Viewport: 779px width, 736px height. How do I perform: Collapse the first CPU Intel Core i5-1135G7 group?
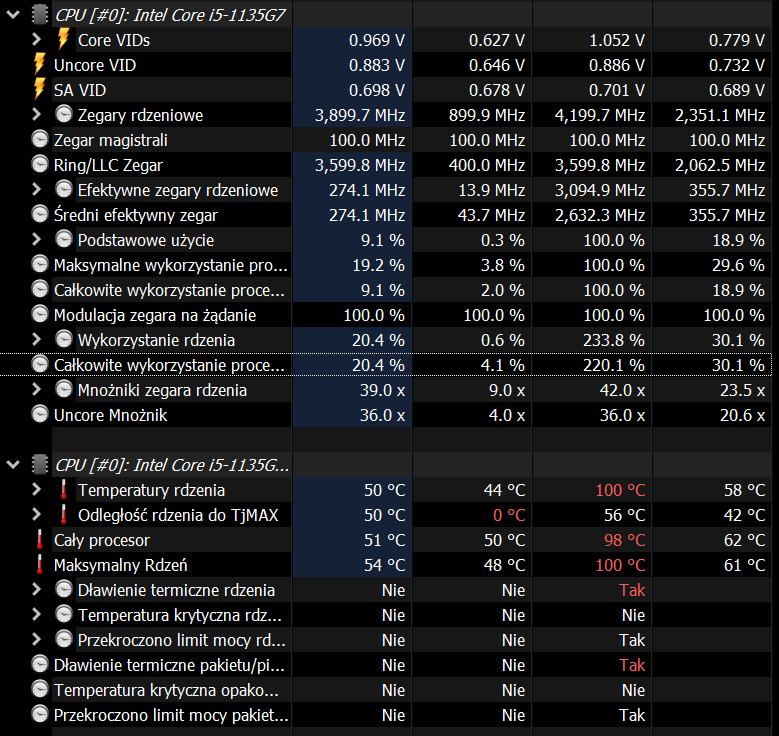[13, 15]
